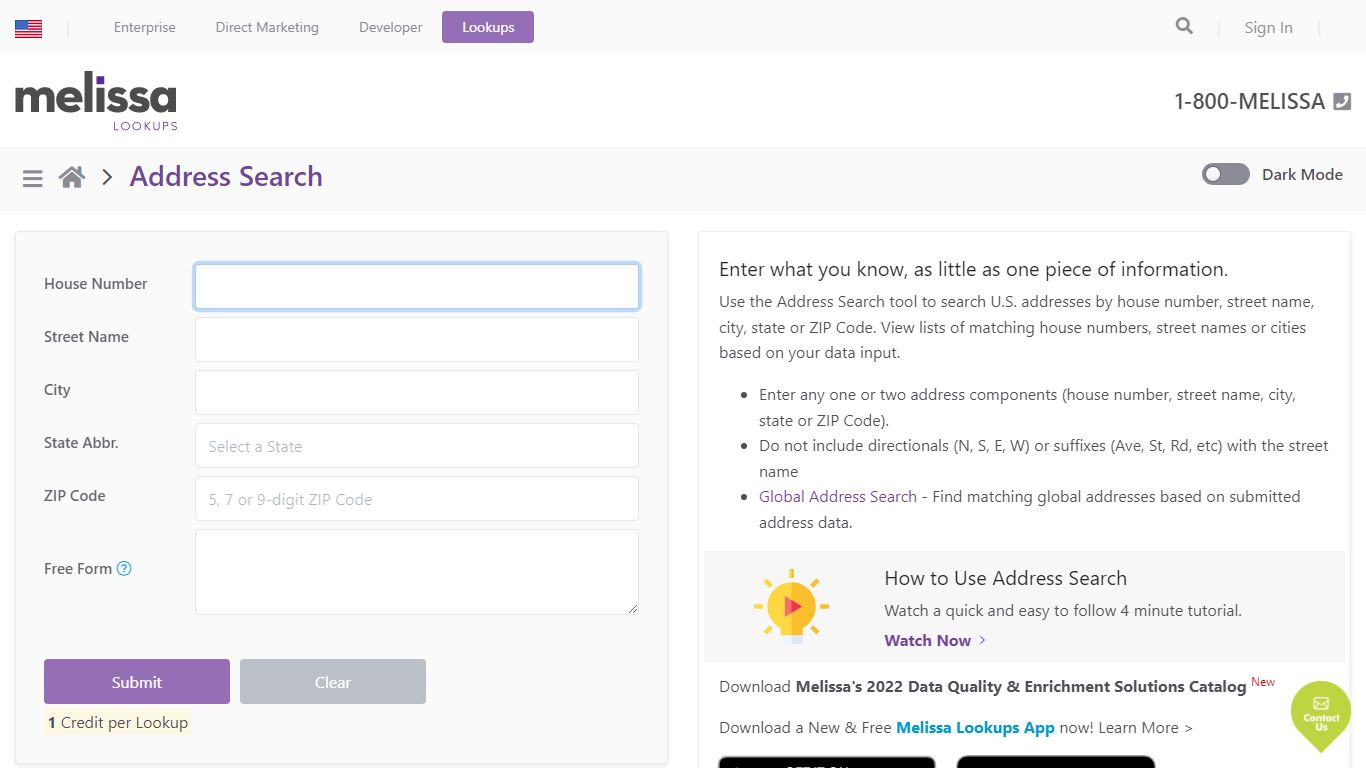Open the Developer menu
This screenshot has height=768, width=1366.
coord(391,28)
